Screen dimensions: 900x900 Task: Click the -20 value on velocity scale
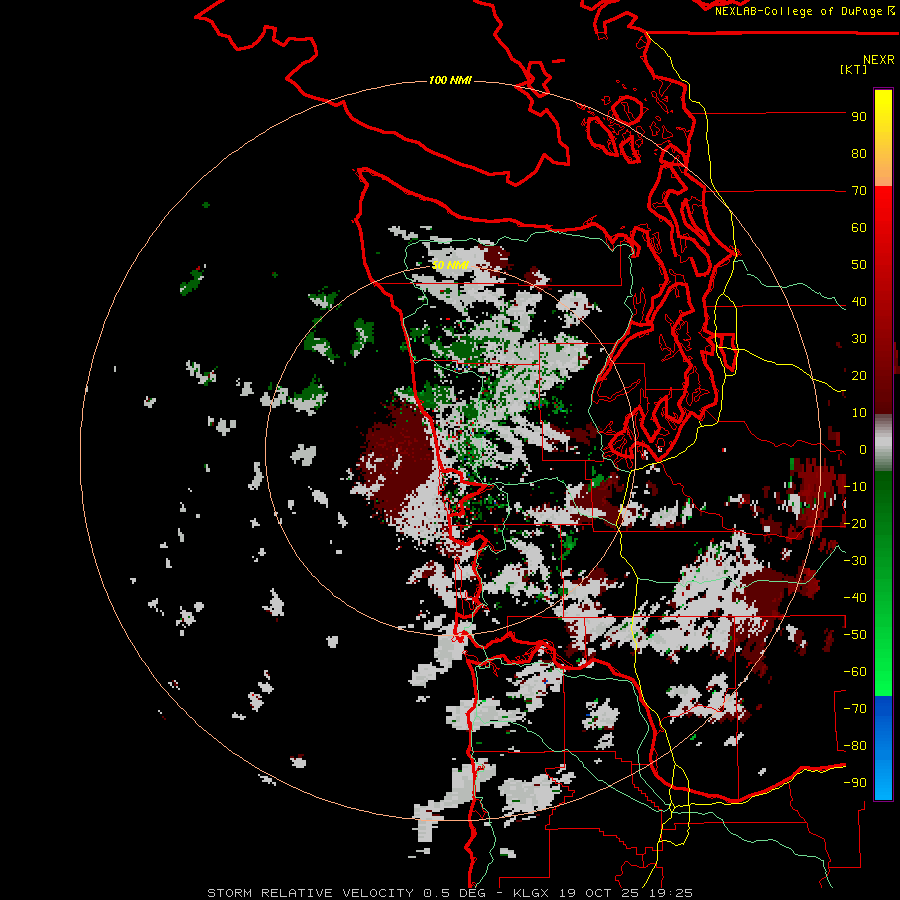[855, 523]
